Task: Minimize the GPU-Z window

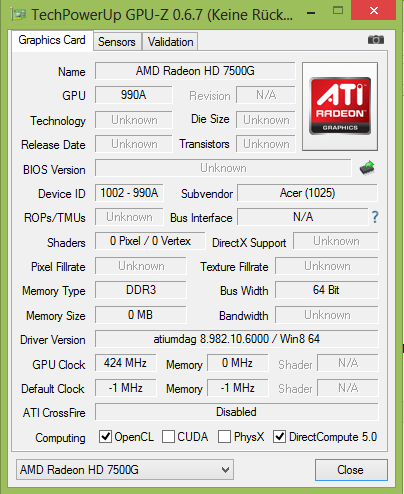Action: coord(311,13)
